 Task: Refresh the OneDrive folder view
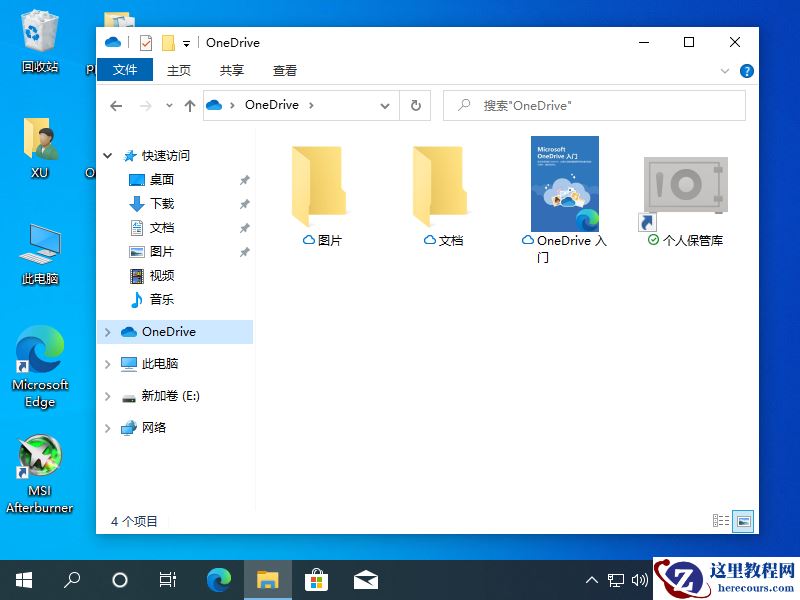click(415, 105)
